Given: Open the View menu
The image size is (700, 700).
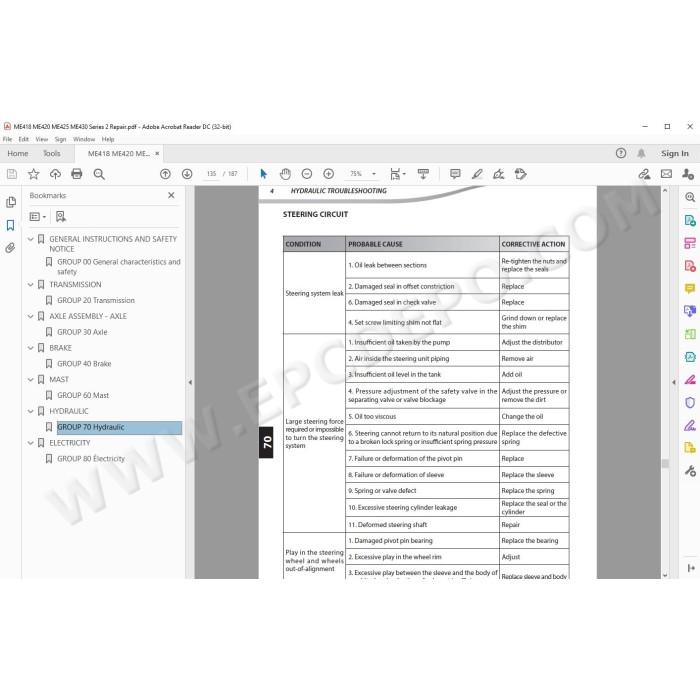Looking at the screenshot, I should (x=42, y=139).
